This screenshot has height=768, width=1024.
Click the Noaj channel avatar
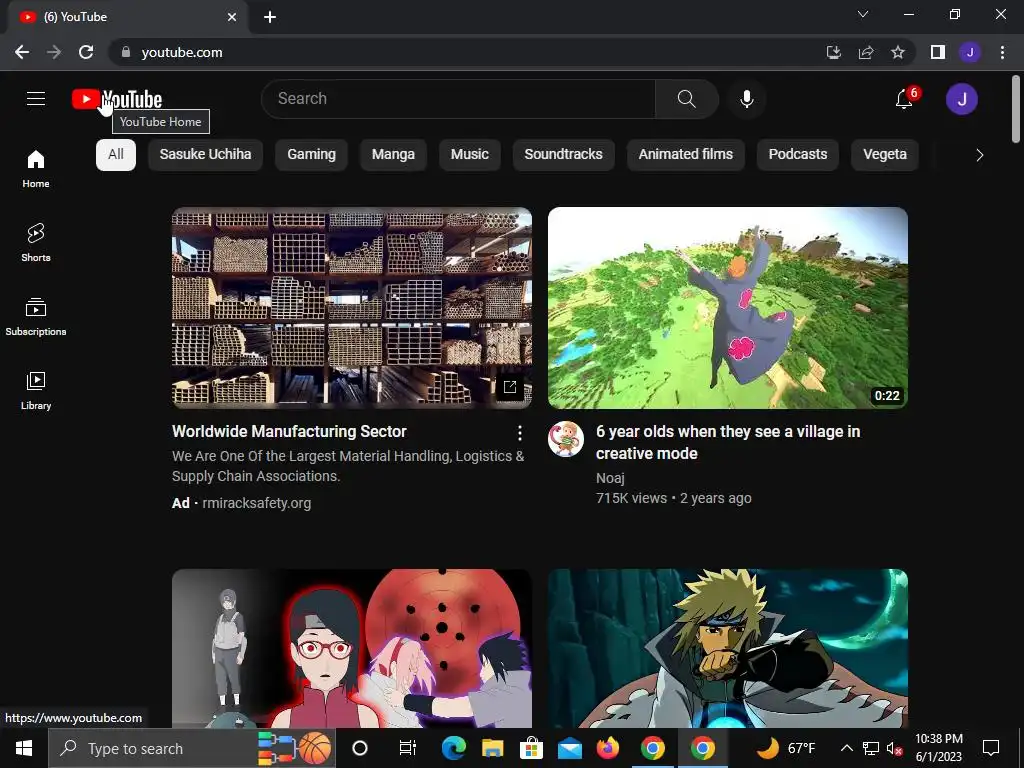[x=566, y=438]
